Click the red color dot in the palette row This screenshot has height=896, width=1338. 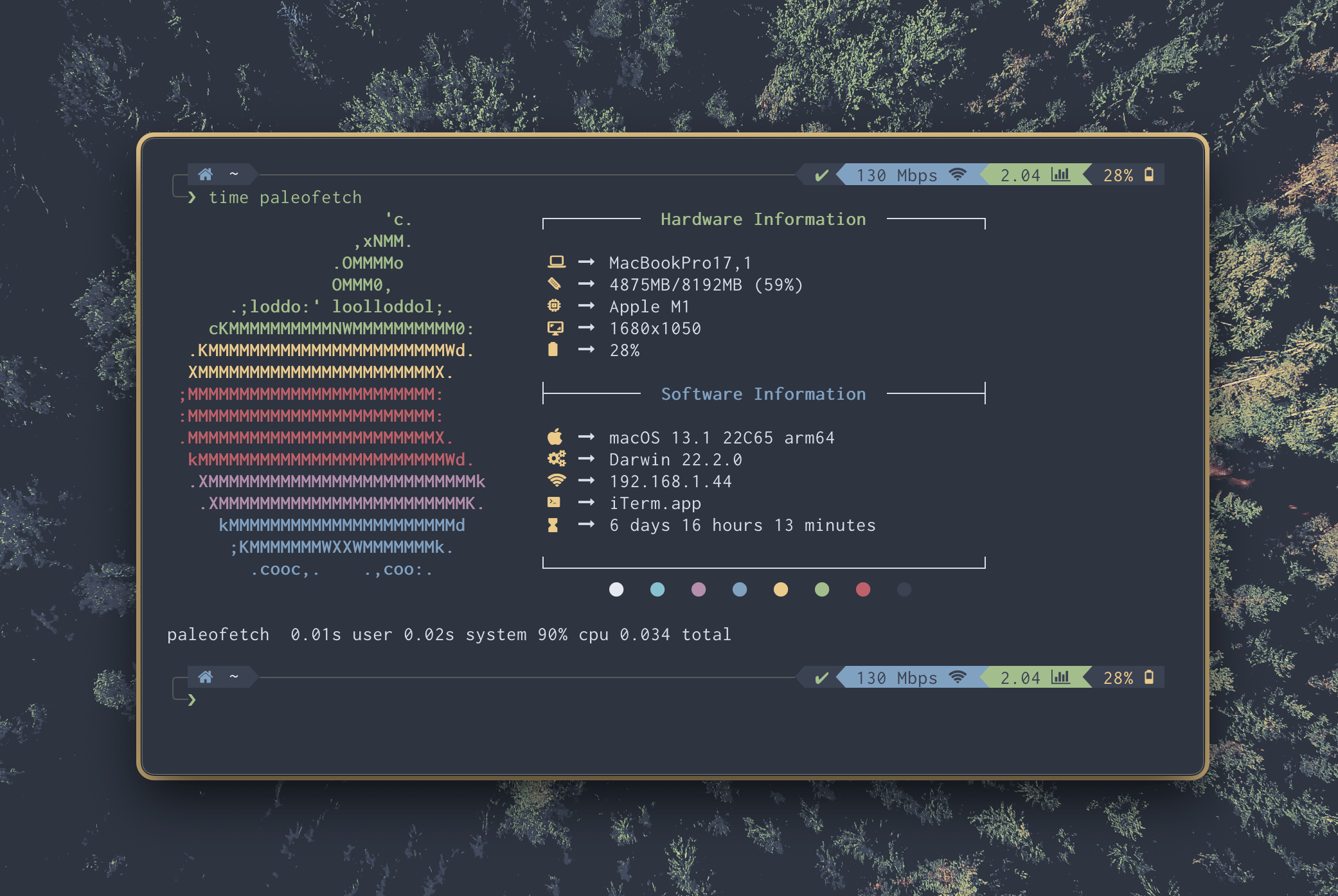[863, 589]
